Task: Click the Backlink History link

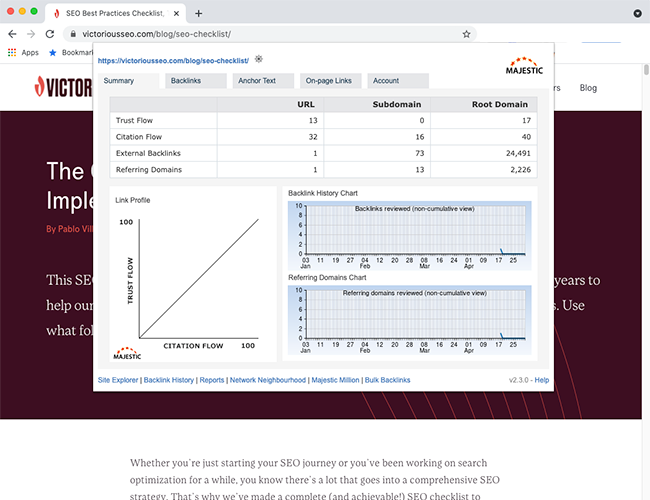Action: 168,380
